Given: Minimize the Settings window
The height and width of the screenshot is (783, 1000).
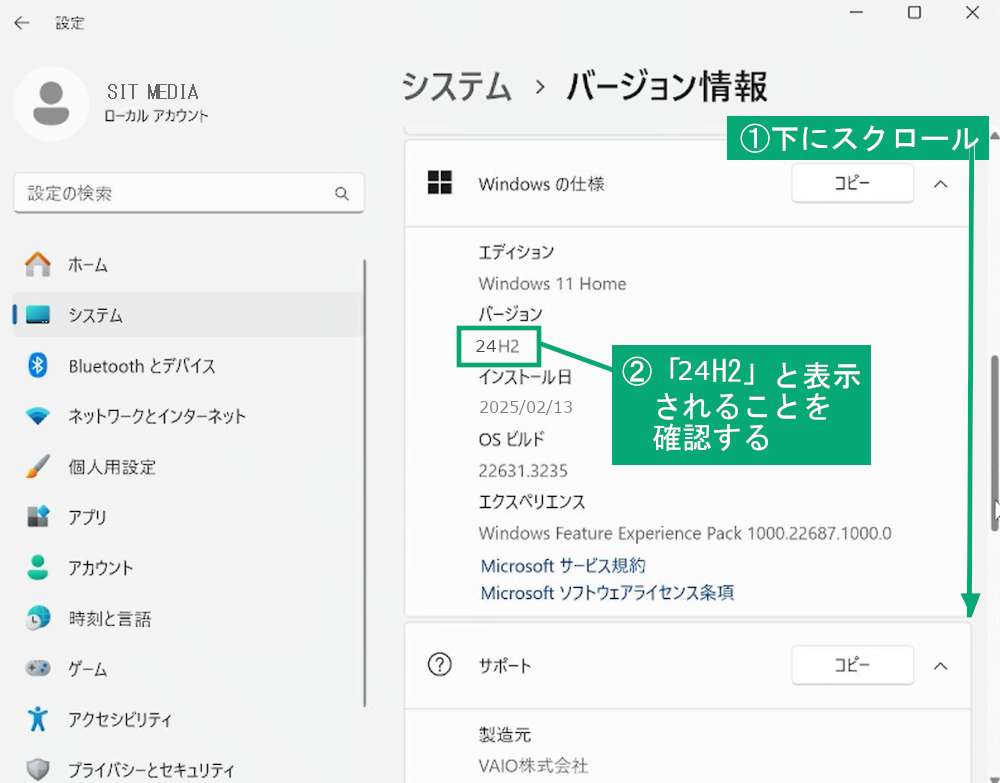Looking at the screenshot, I should click(857, 12).
